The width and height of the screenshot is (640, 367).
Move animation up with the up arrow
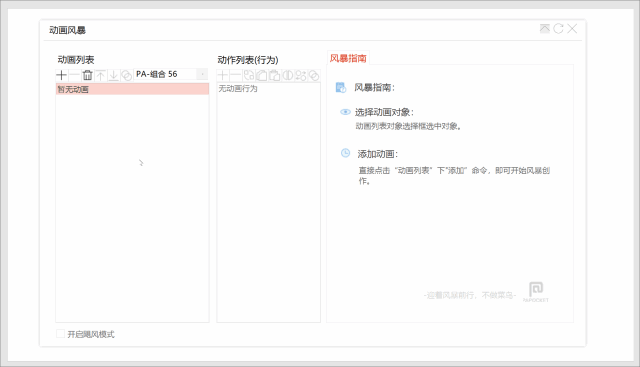(x=100, y=75)
